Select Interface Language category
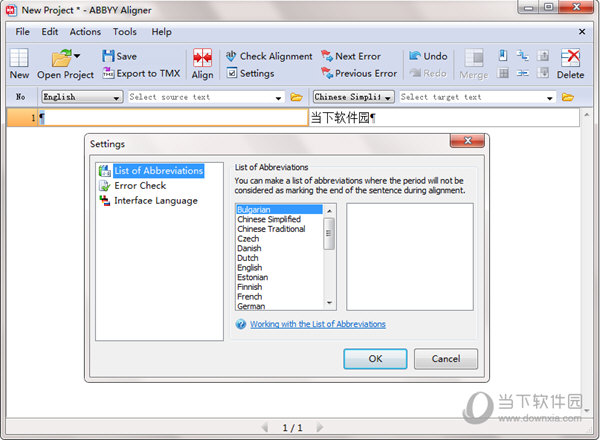600x440 pixels. tap(148, 200)
